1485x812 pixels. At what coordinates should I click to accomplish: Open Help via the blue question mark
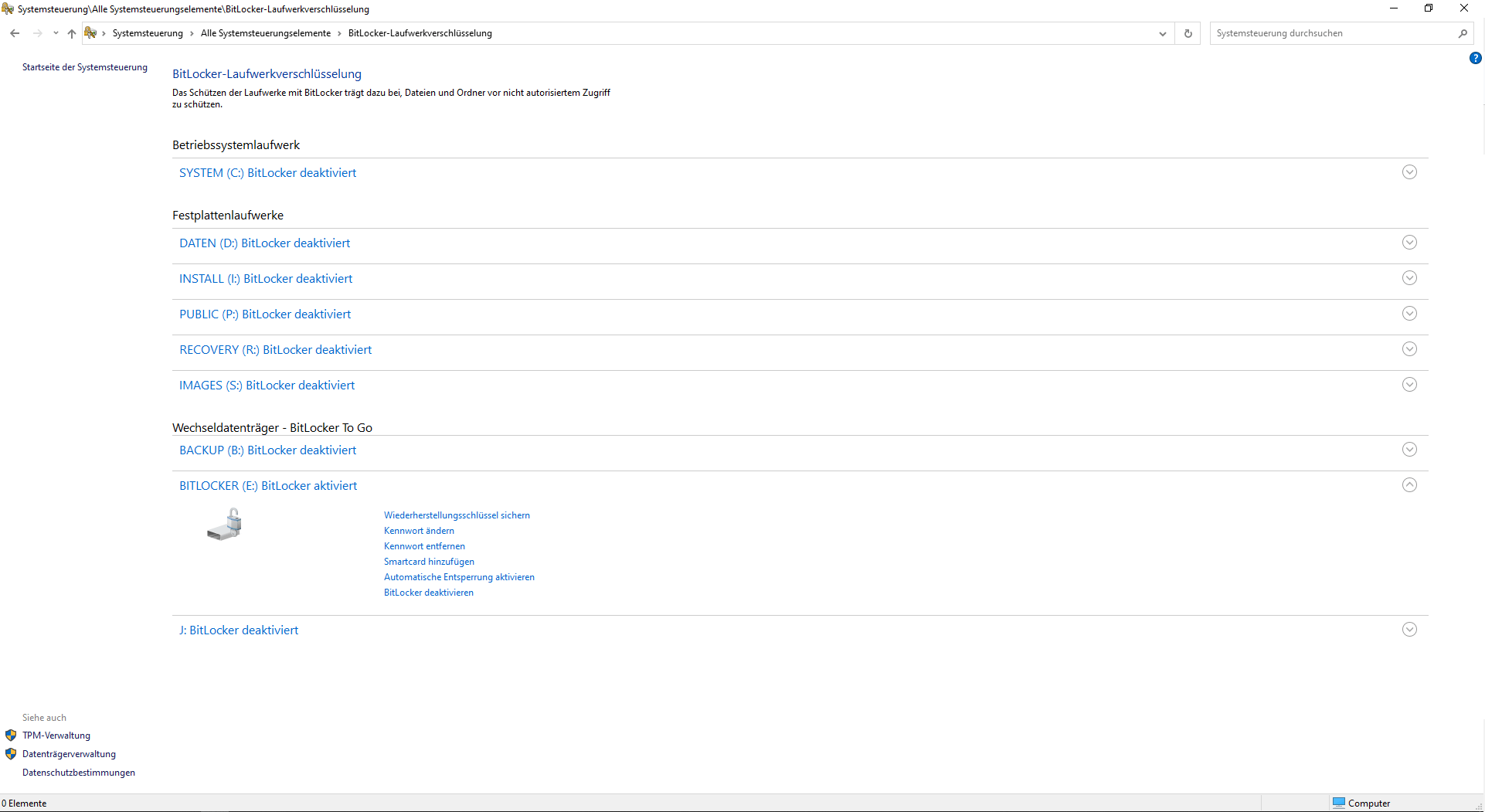pos(1476,58)
